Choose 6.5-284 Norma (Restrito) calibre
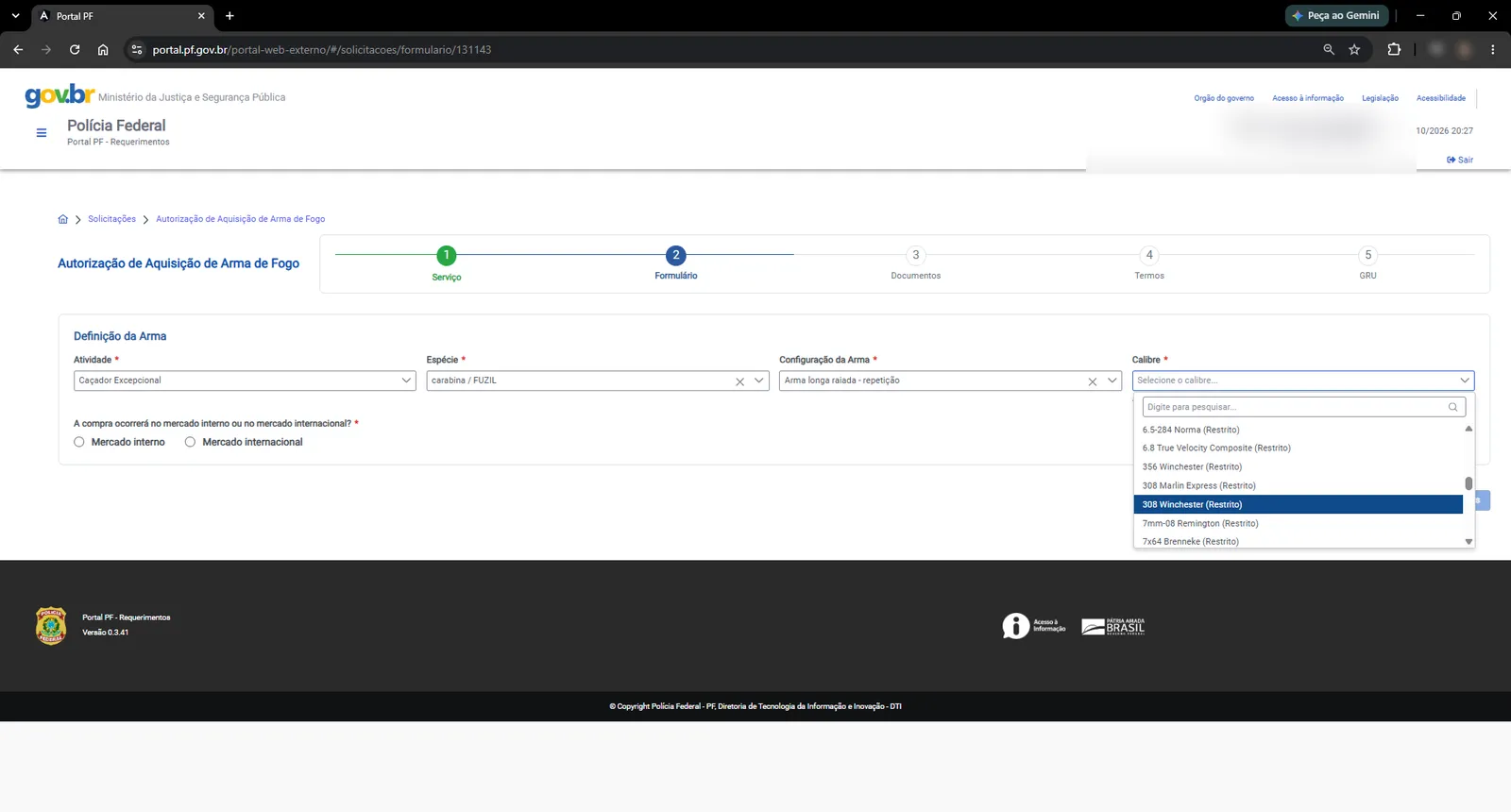Viewport: 1511px width, 812px height. [x=1298, y=430]
